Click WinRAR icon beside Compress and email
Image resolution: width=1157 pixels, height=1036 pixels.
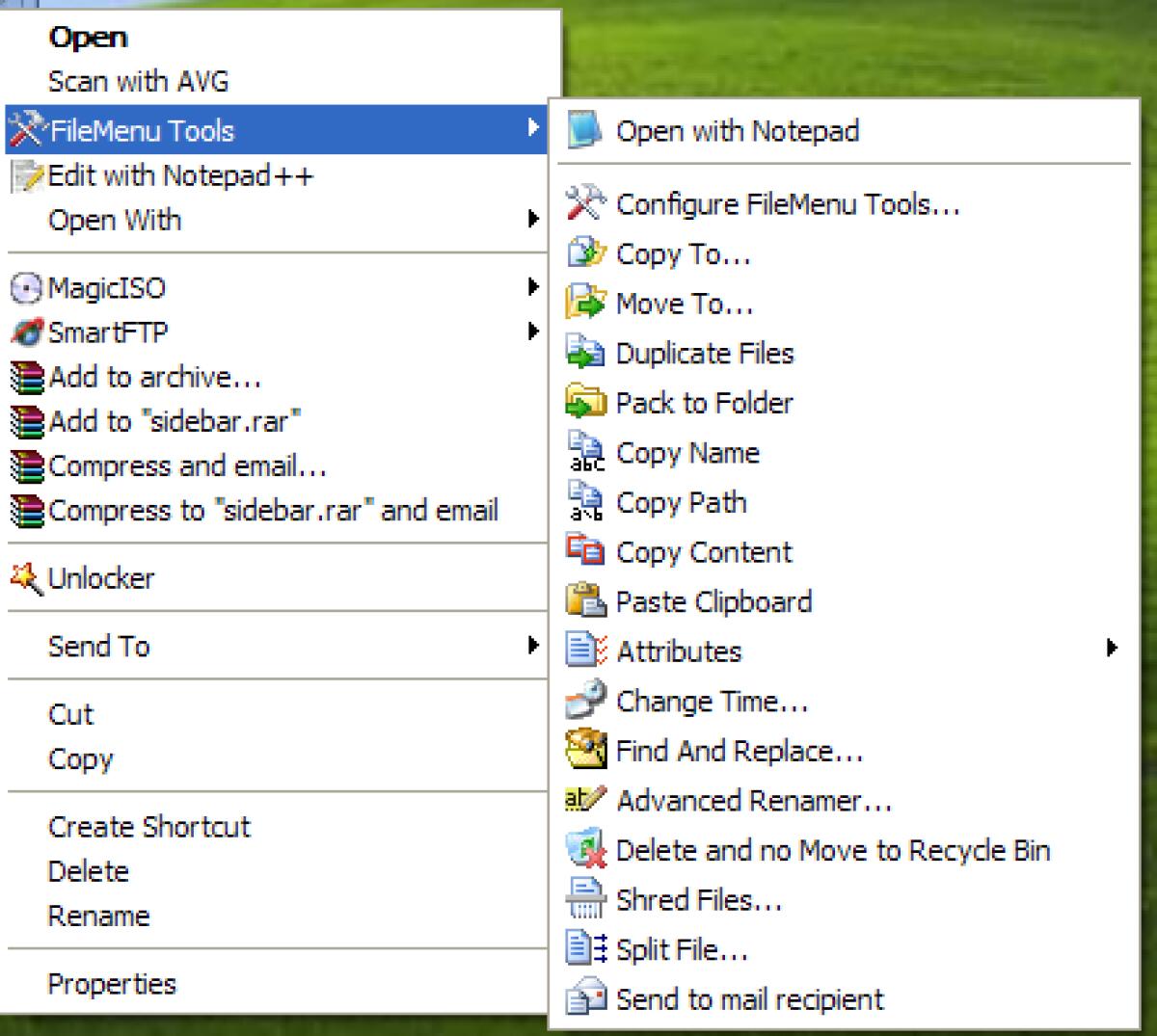pyautogui.click(x=27, y=466)
